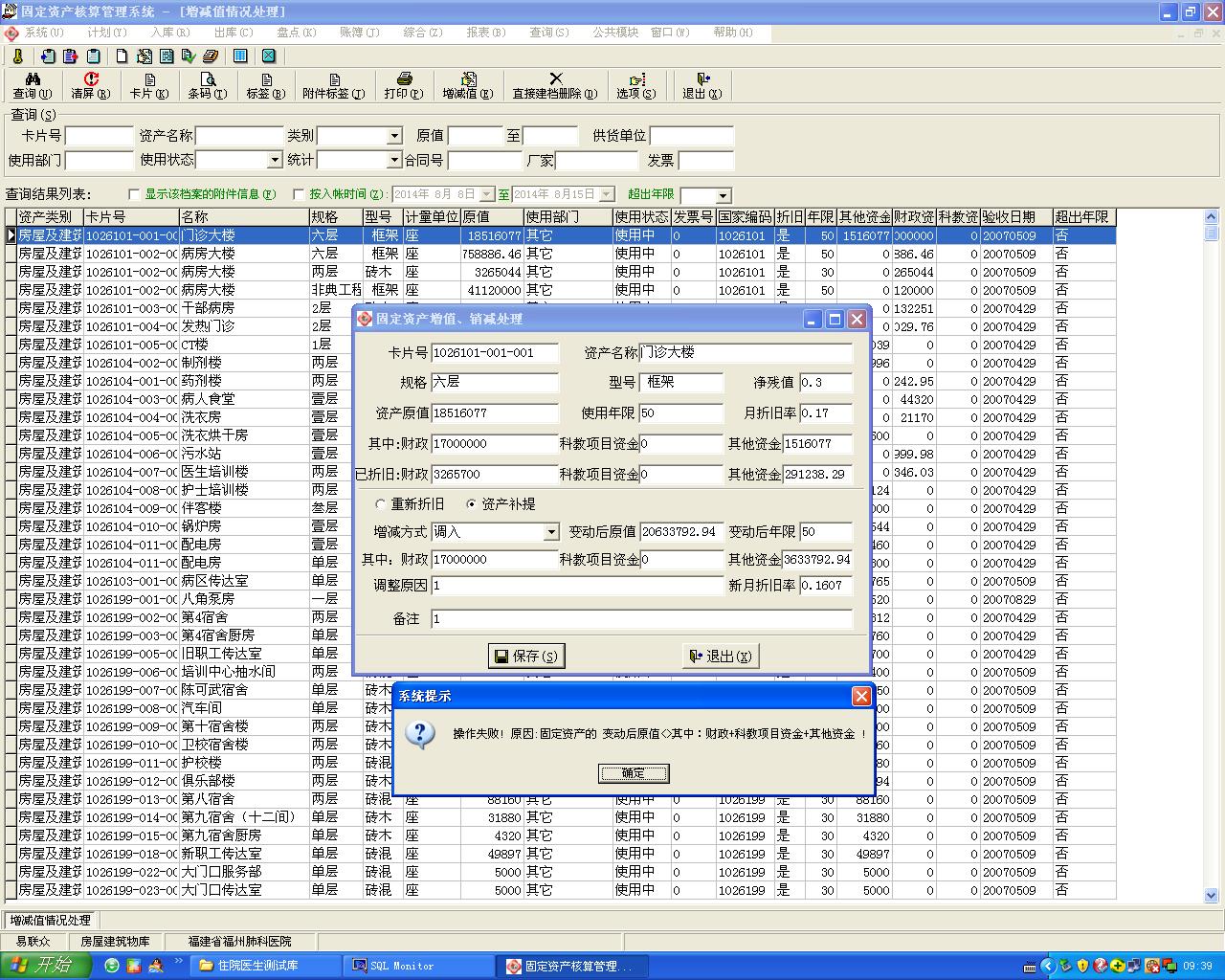Image resolution: width=1225 pixels, height=980 pixels.
Task: Click the 查询 binoculars toolbar icon
Action: pos(33,85)
